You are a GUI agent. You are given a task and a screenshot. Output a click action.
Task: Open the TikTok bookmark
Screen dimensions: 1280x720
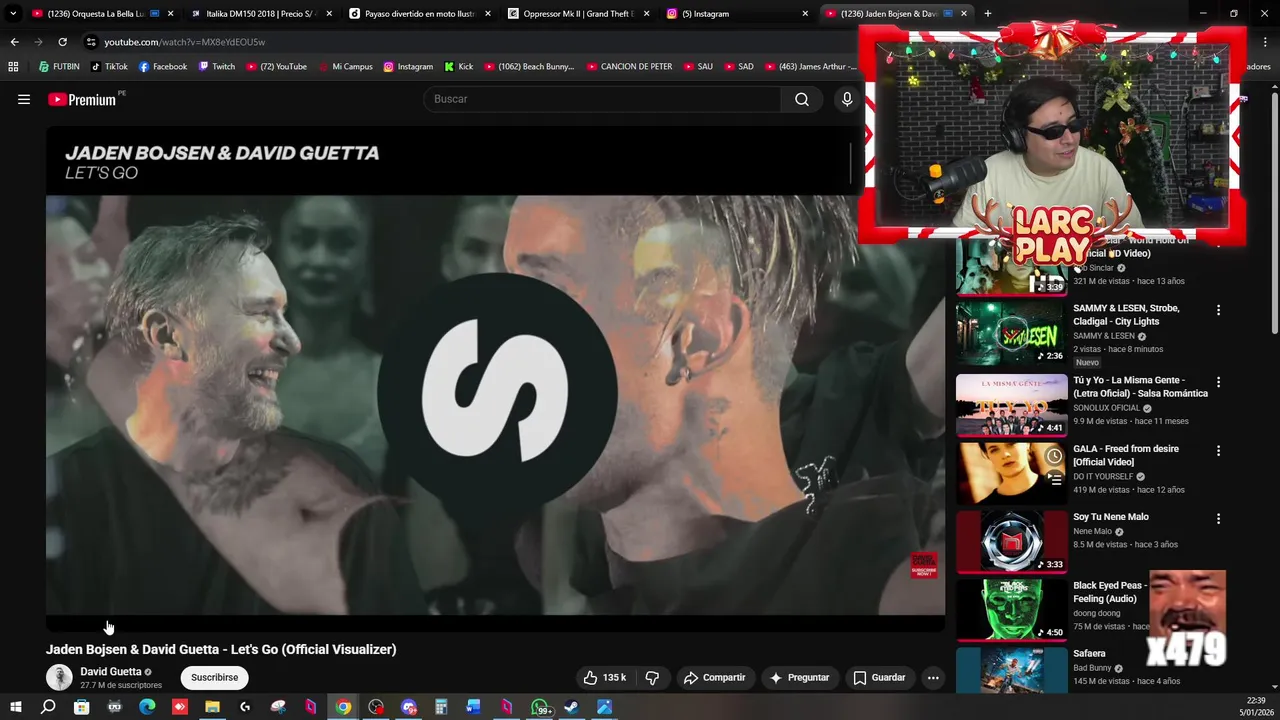[110, 67]
